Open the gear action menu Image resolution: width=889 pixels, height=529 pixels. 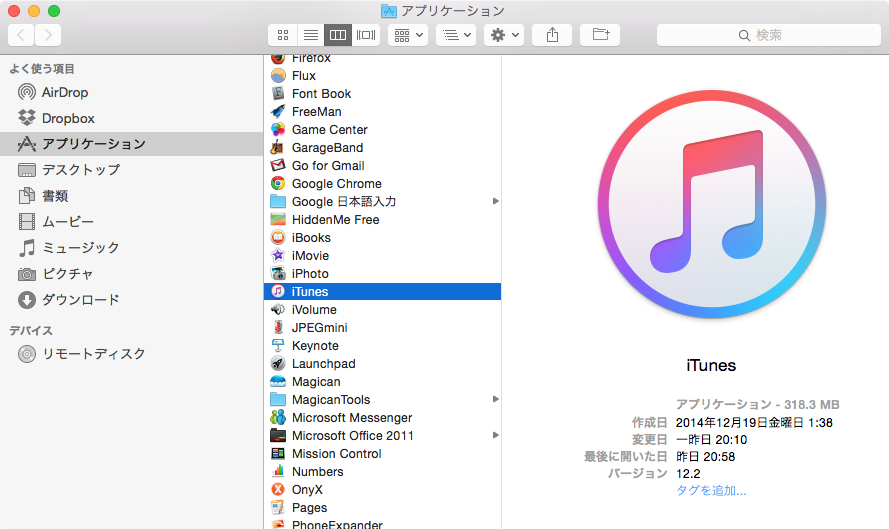coord(504,35)
